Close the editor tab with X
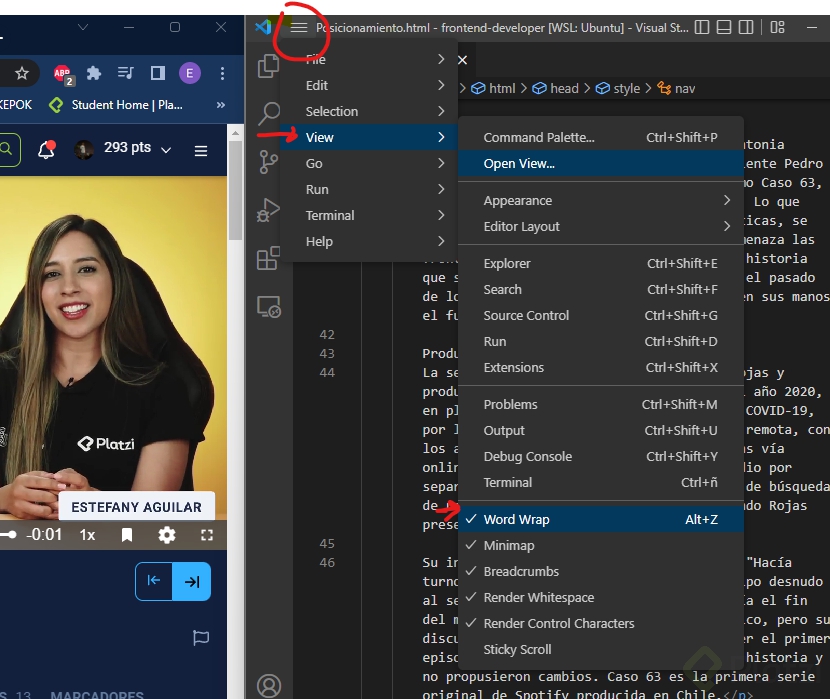 462,60
